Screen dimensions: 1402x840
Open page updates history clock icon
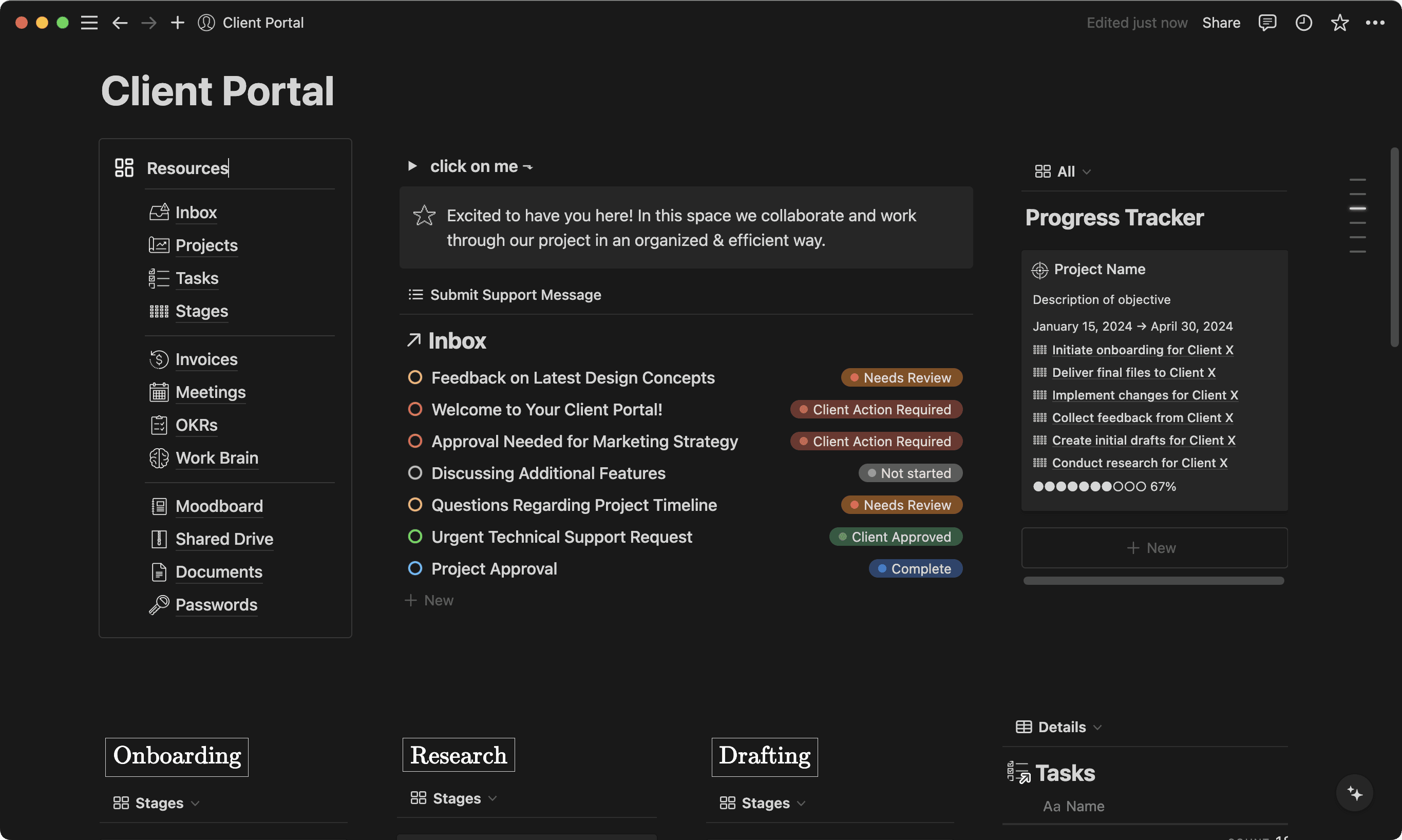(1303, 23)
